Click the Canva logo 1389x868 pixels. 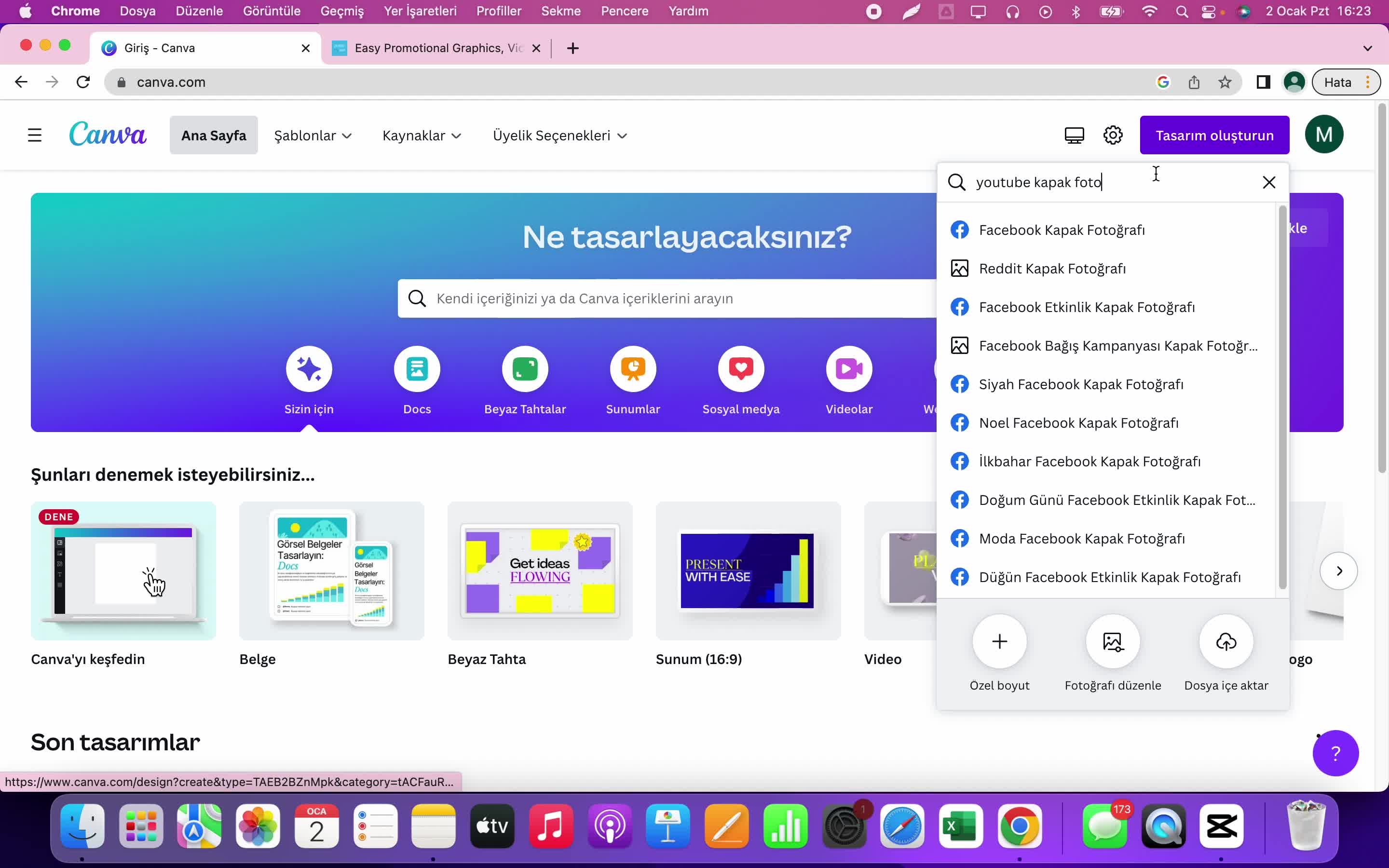(x=108, y=135)
